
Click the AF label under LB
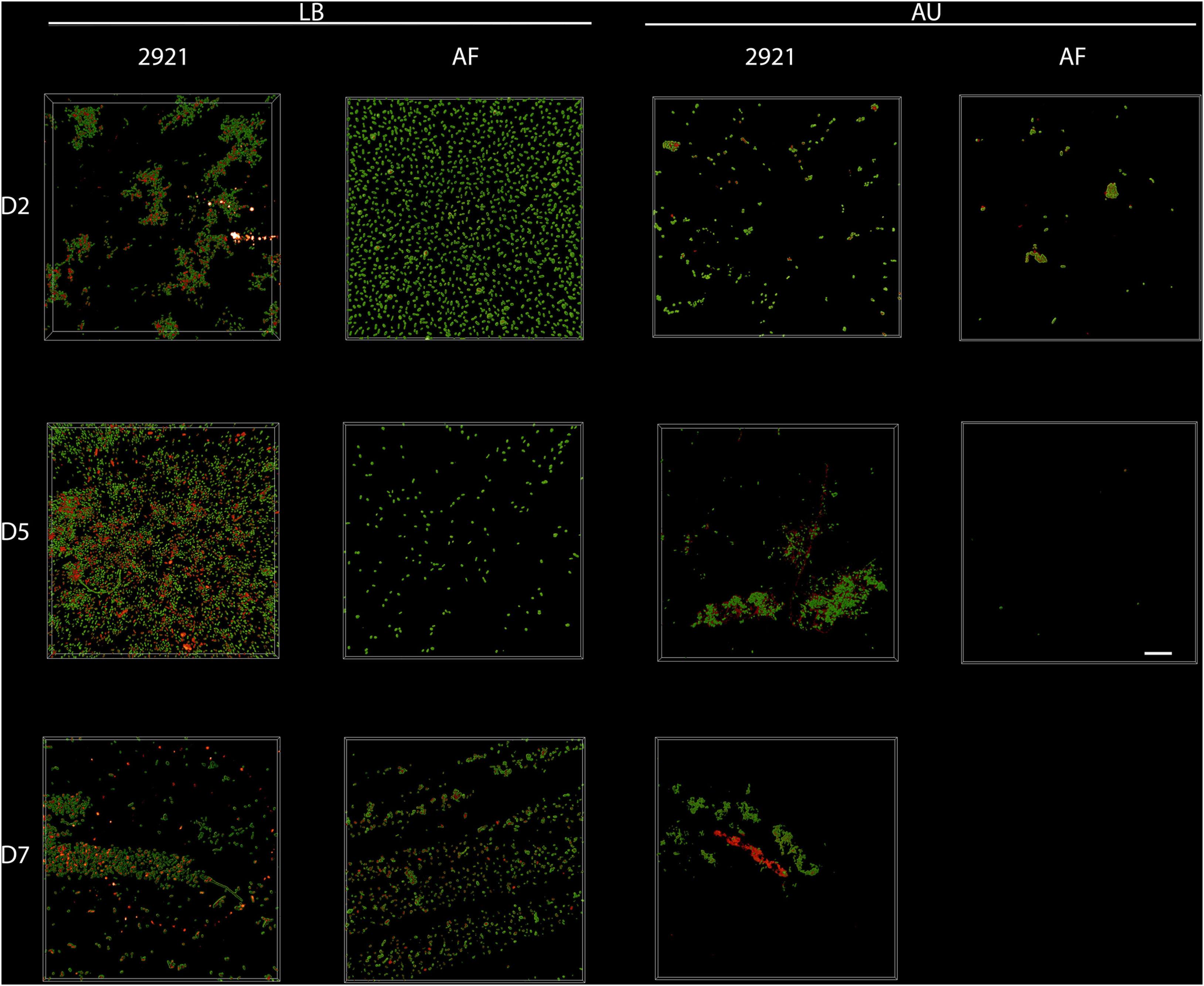point(465,57)
